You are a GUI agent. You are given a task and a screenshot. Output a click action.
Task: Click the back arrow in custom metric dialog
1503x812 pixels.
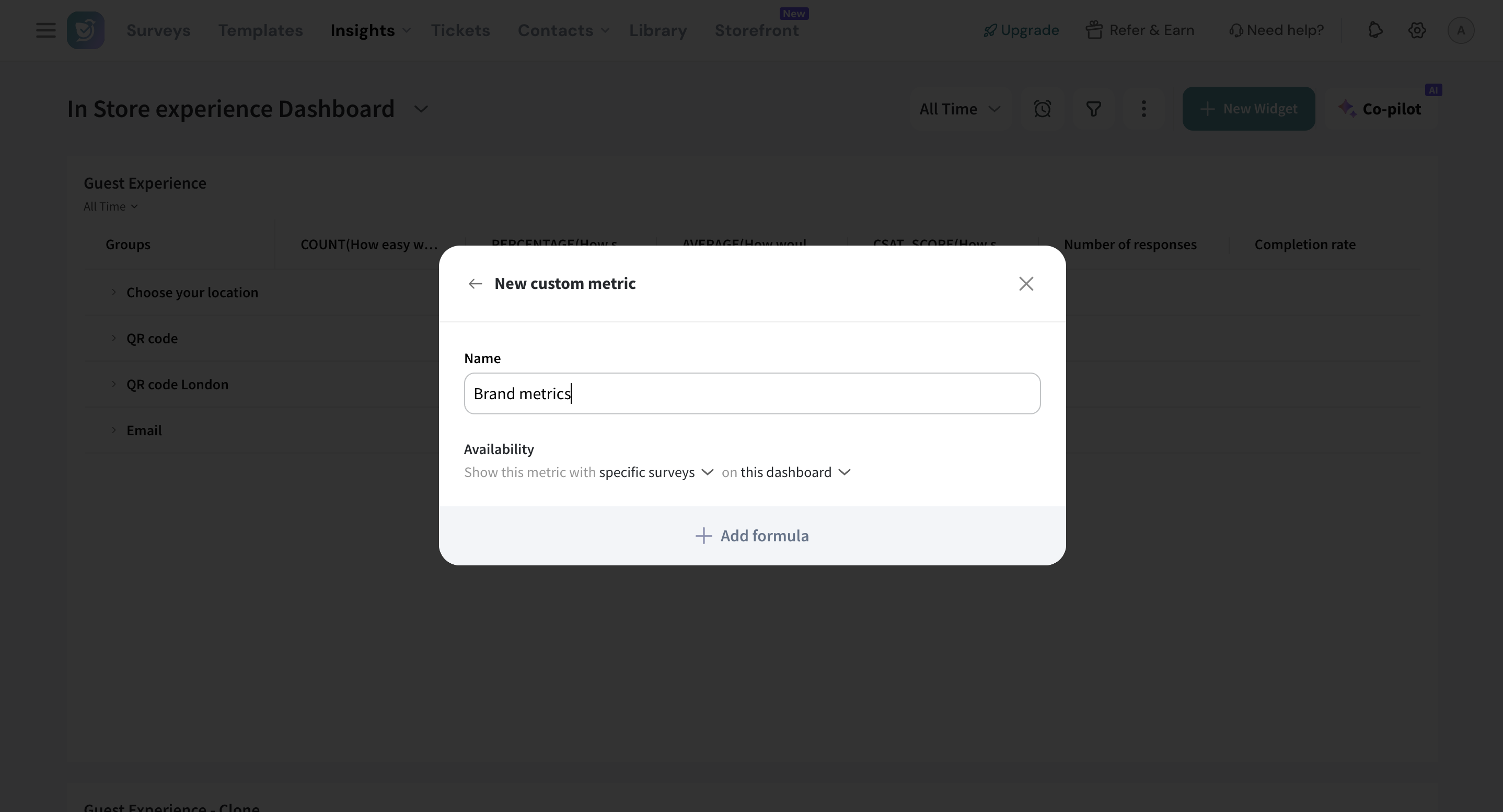475,284
